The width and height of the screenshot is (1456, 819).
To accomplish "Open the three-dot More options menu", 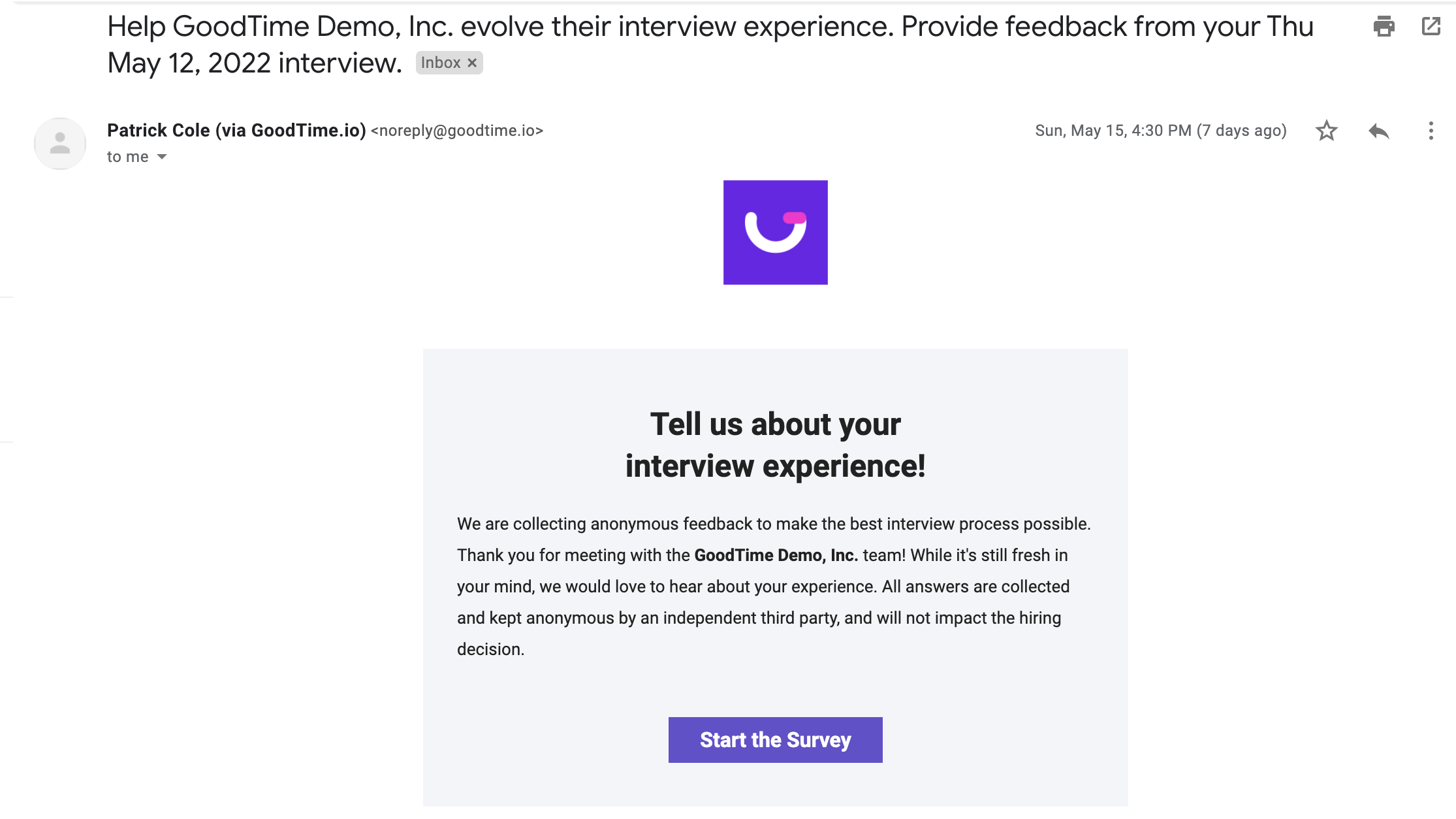I will point(1431,131).
